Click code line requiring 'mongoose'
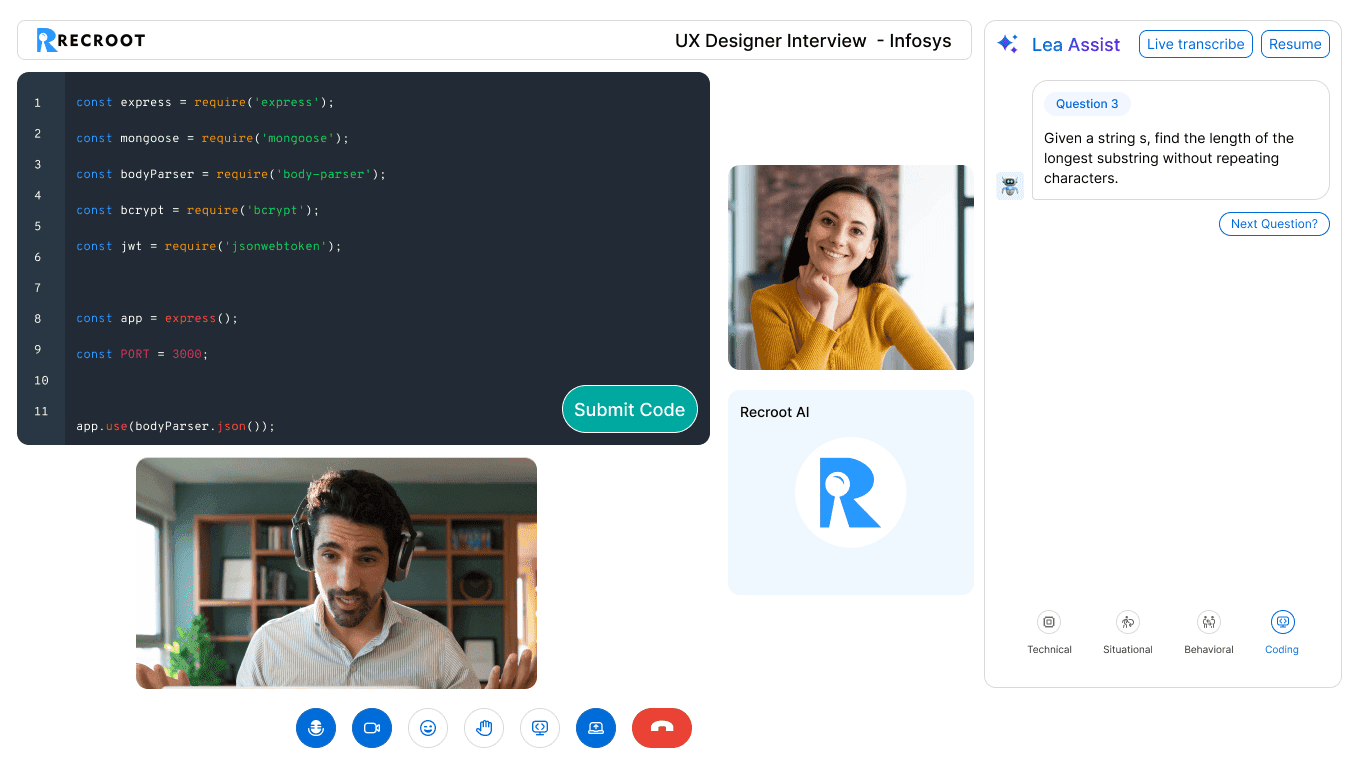This screenshot has width=1366, height=768. (x=212, y=138)
